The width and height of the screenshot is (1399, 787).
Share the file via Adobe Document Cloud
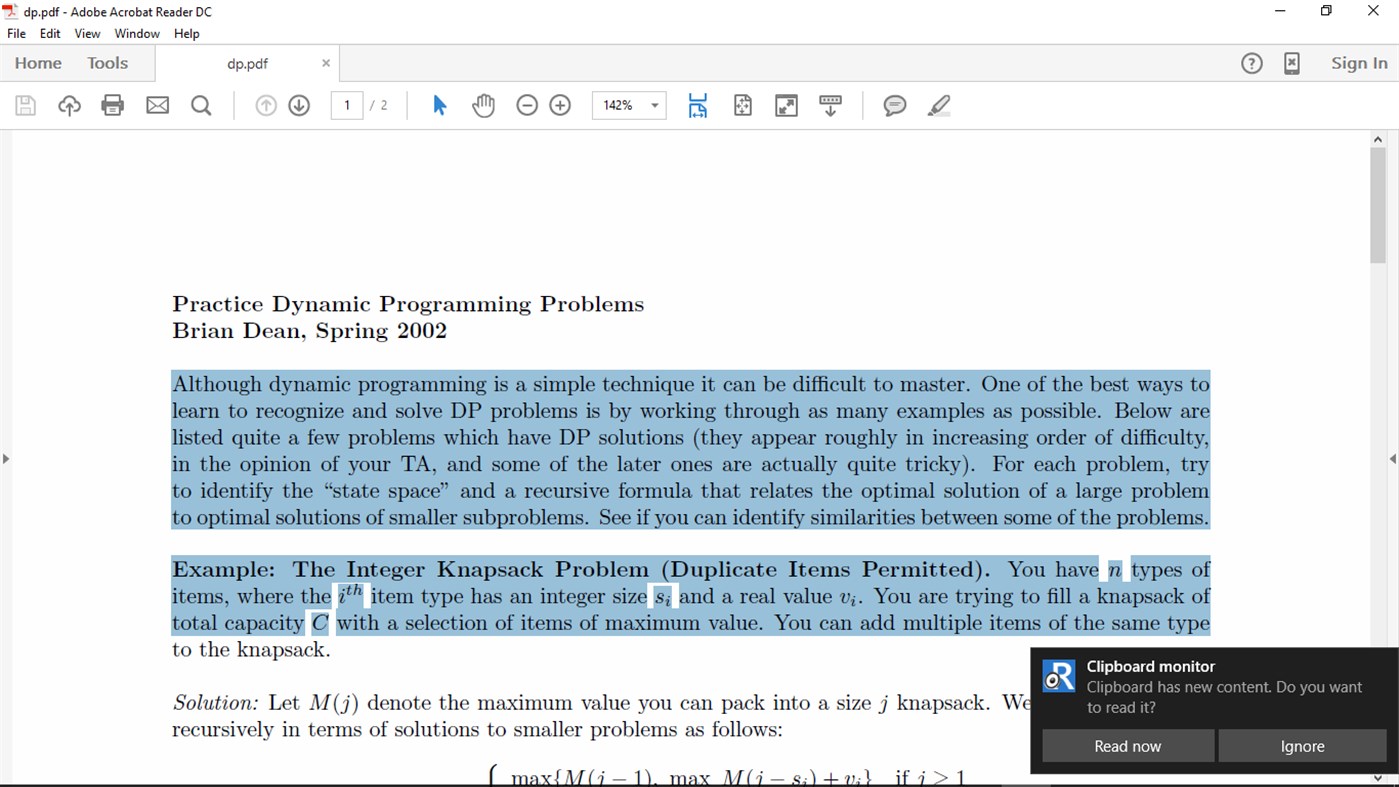pyautogui.click(x=69, y=104)
